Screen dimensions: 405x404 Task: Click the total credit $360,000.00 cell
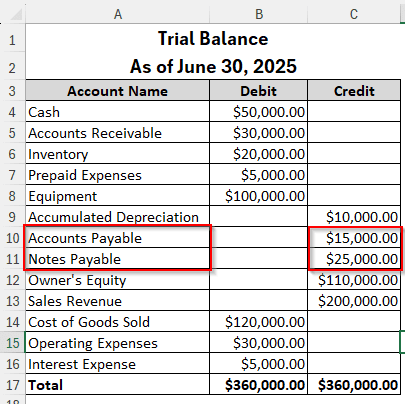(354, 385)
